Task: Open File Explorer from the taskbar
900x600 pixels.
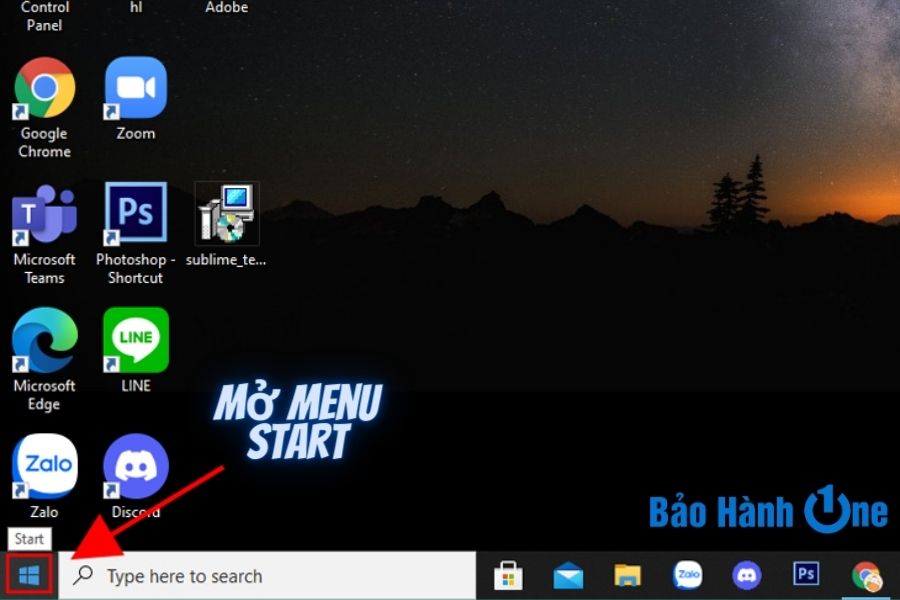Action: [x=627, y=575]
